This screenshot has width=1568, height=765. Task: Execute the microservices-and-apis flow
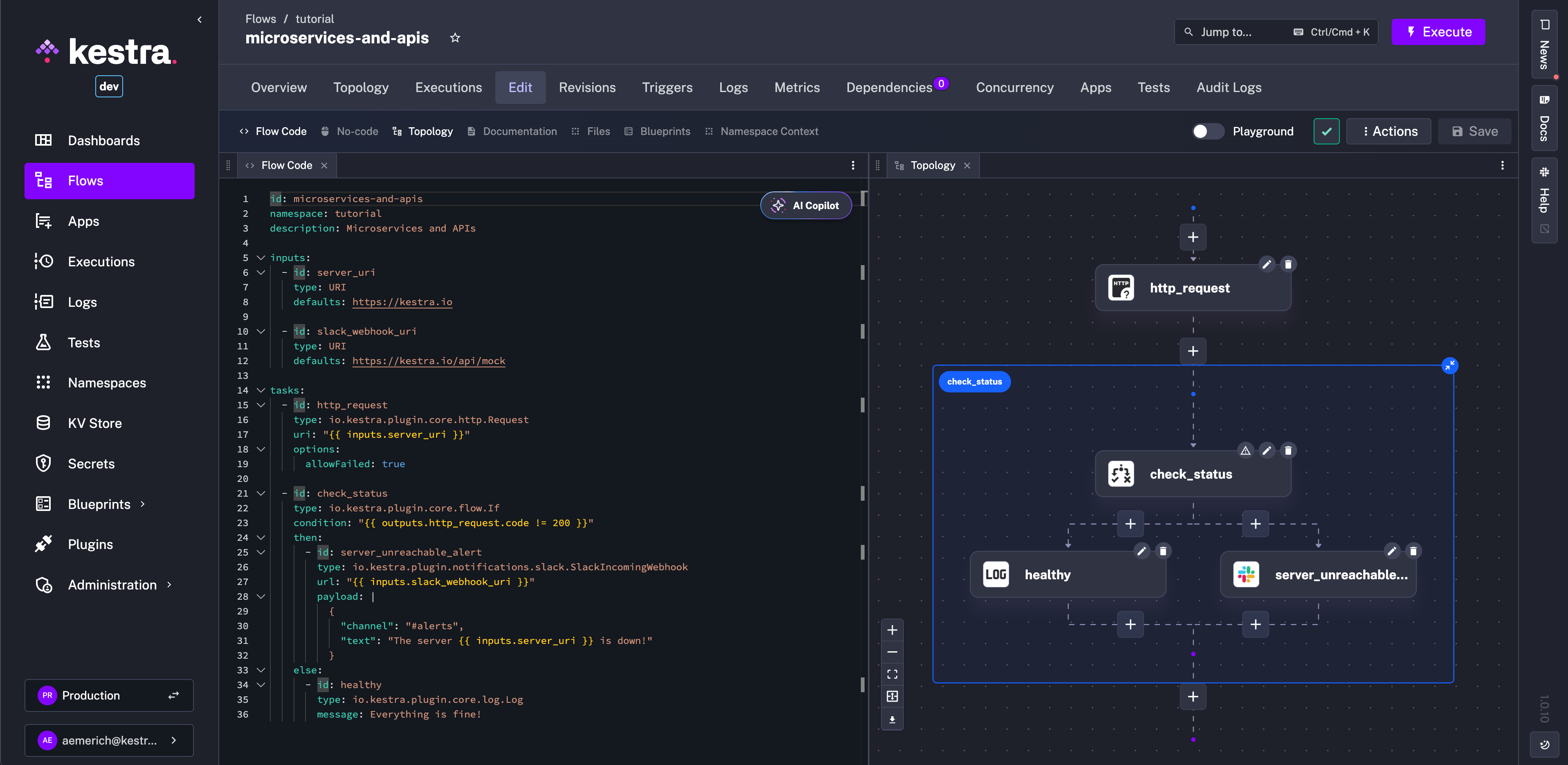[1438, 32]
